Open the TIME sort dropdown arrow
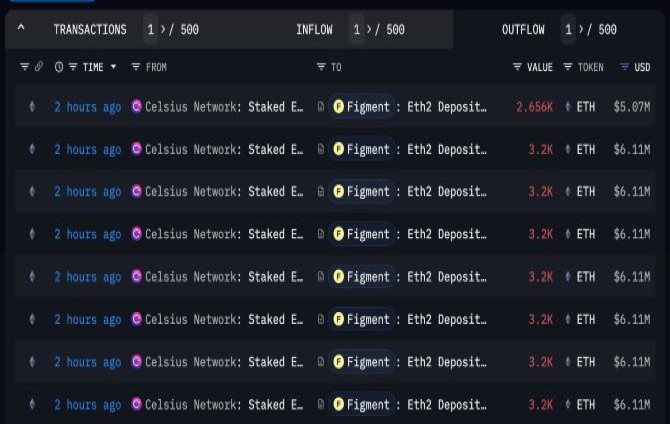Screen dimensions: 670x424 [x=113, y=67]
